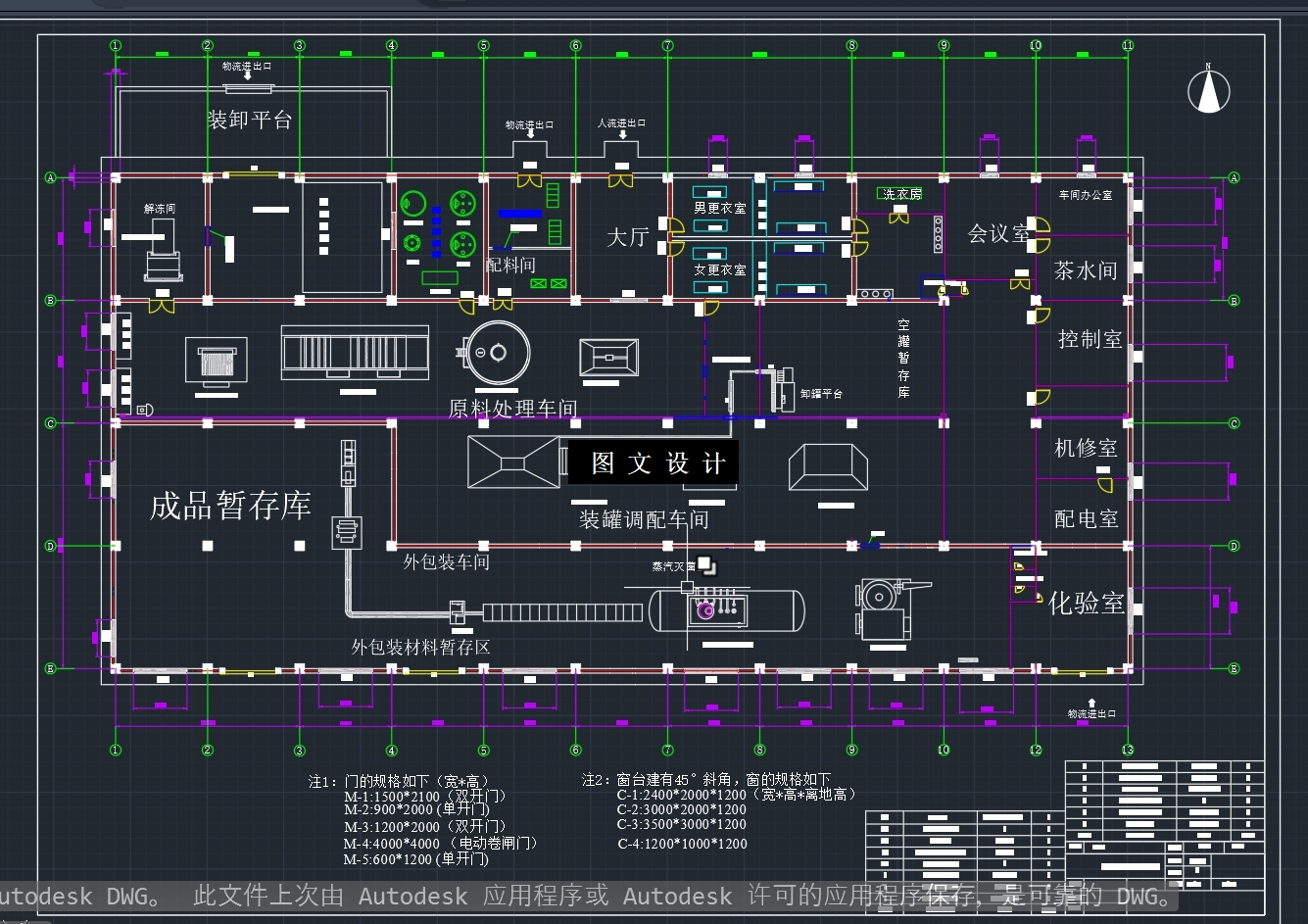Select the long washing line equipment in 原料处理车间
The height and width of the screenshot is (924, 1308).
[x=355, y=353]
